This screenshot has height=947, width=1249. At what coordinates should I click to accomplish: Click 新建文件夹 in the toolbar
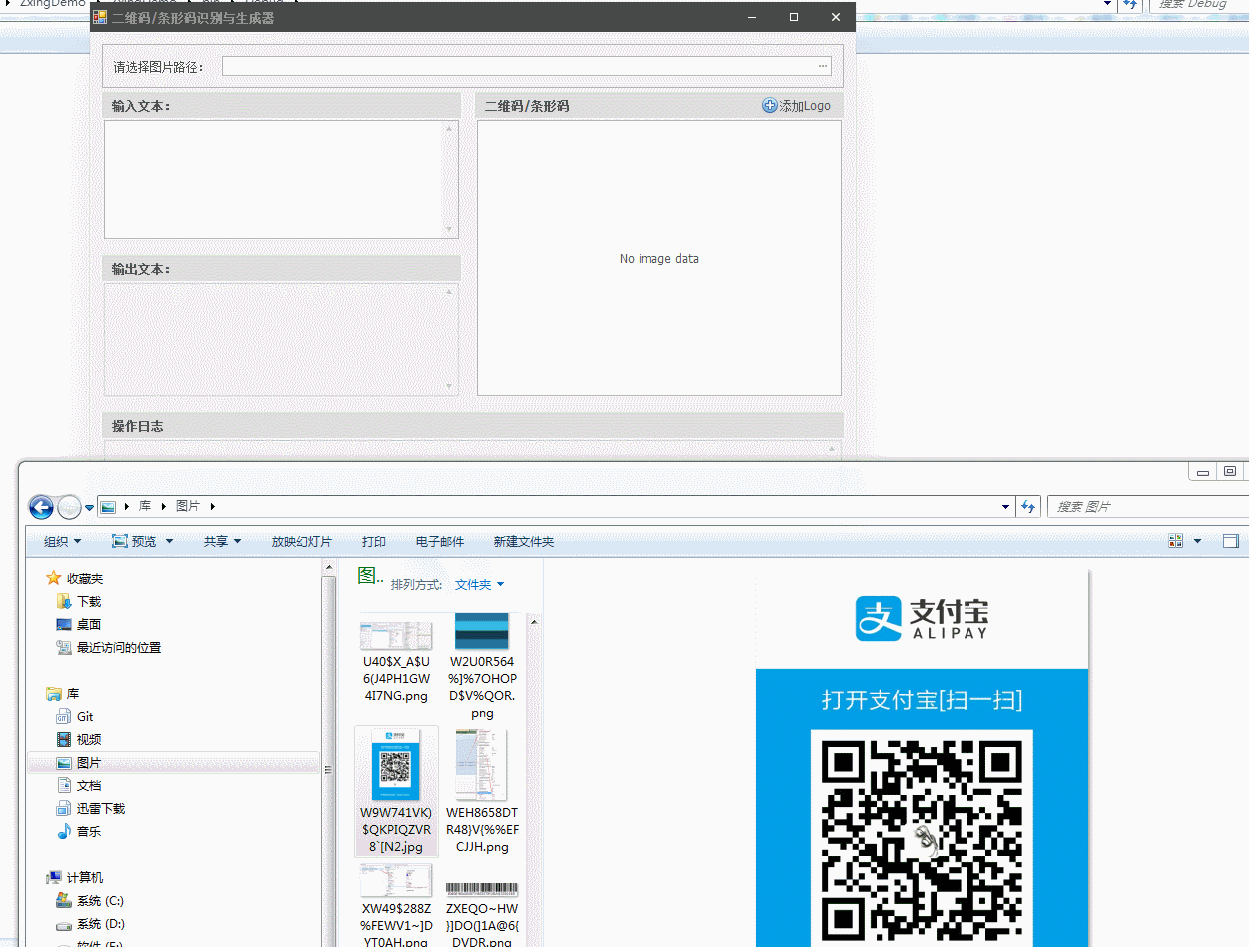pos(524,541)
